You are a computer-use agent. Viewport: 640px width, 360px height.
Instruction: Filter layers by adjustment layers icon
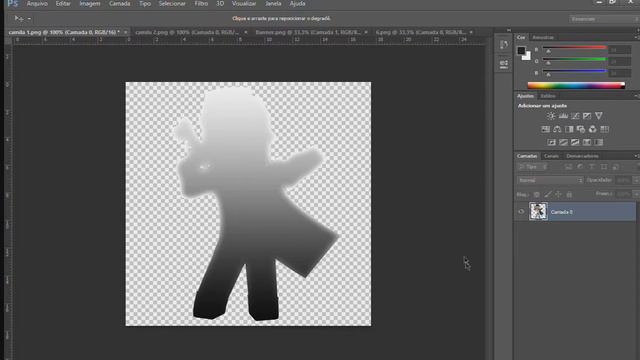[x=580, y=167]
